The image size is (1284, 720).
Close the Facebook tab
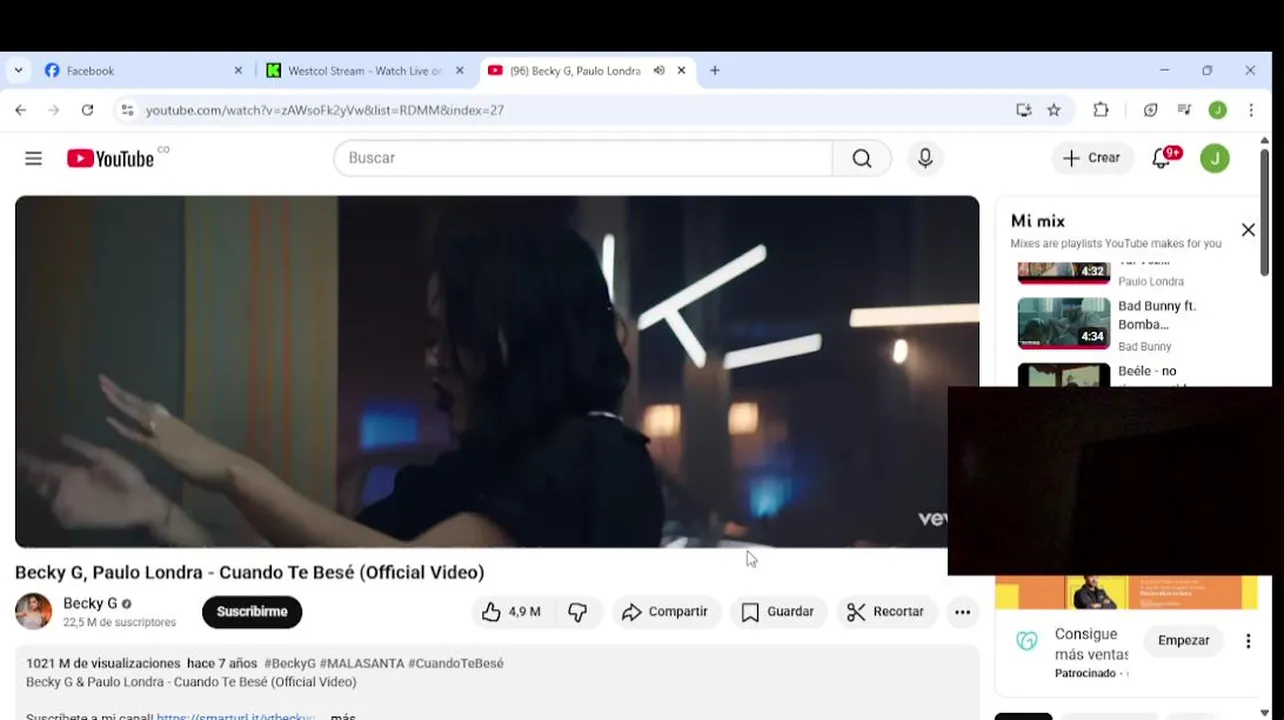click(x=238, y=71)
